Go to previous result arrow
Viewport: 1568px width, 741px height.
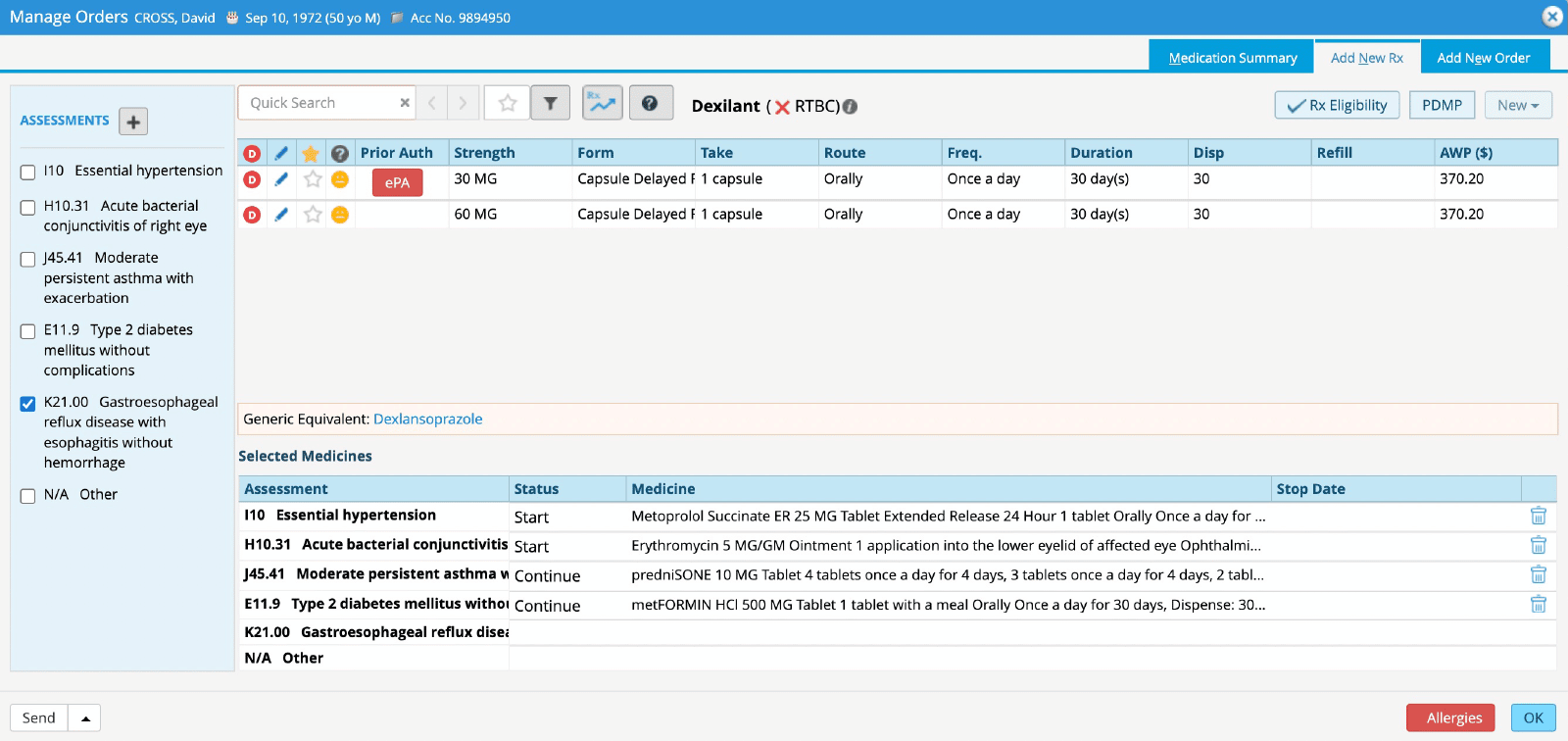coord(431,103)
